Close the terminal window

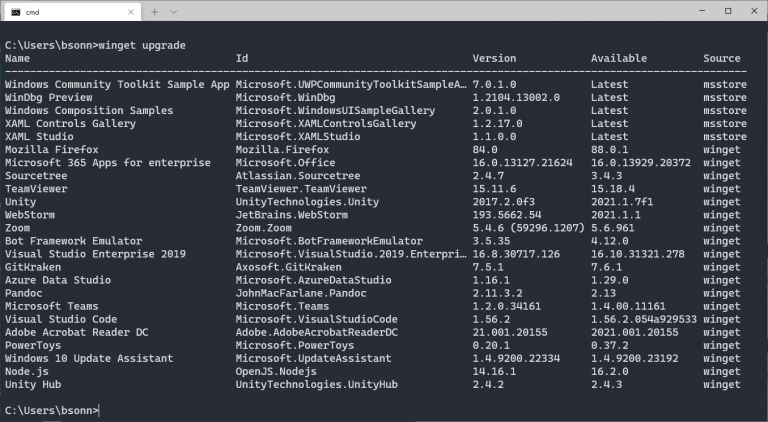(x=754, y=11)
